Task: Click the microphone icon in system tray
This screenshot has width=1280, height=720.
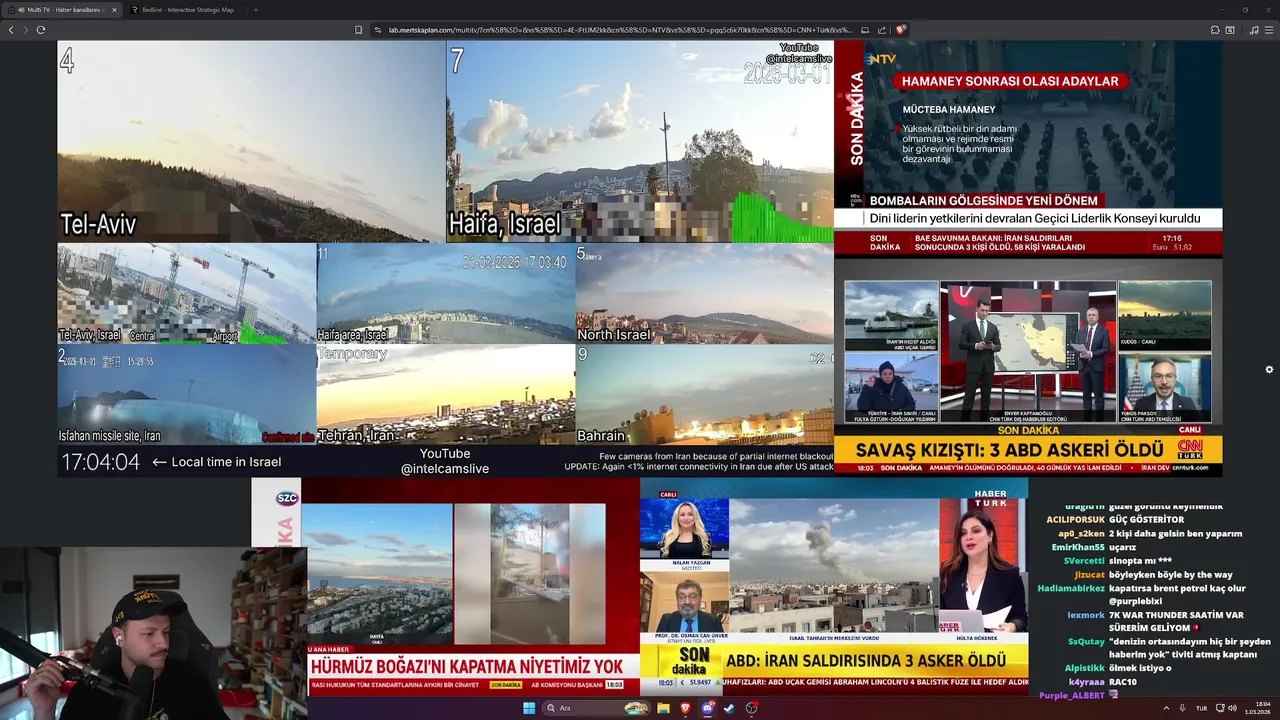Action: click(x=1183, y=708)
